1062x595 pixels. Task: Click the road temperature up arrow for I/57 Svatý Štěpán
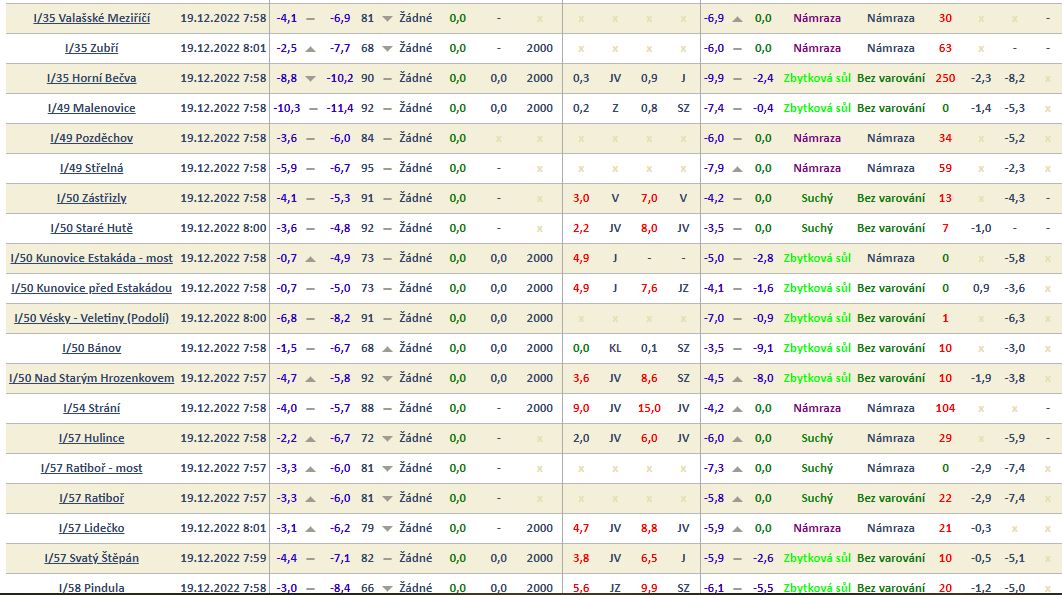(x=738, y=558)
